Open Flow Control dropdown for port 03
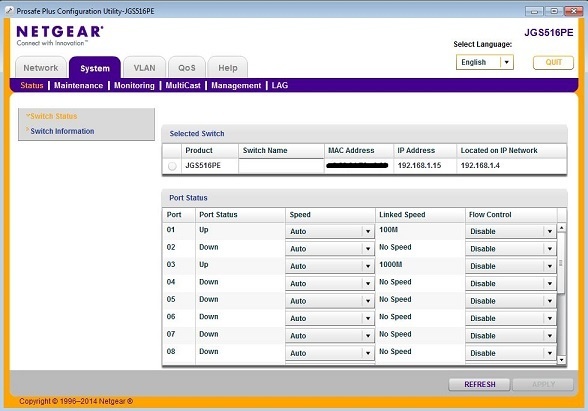Screen dimensions: 588x411 point(511,266)
